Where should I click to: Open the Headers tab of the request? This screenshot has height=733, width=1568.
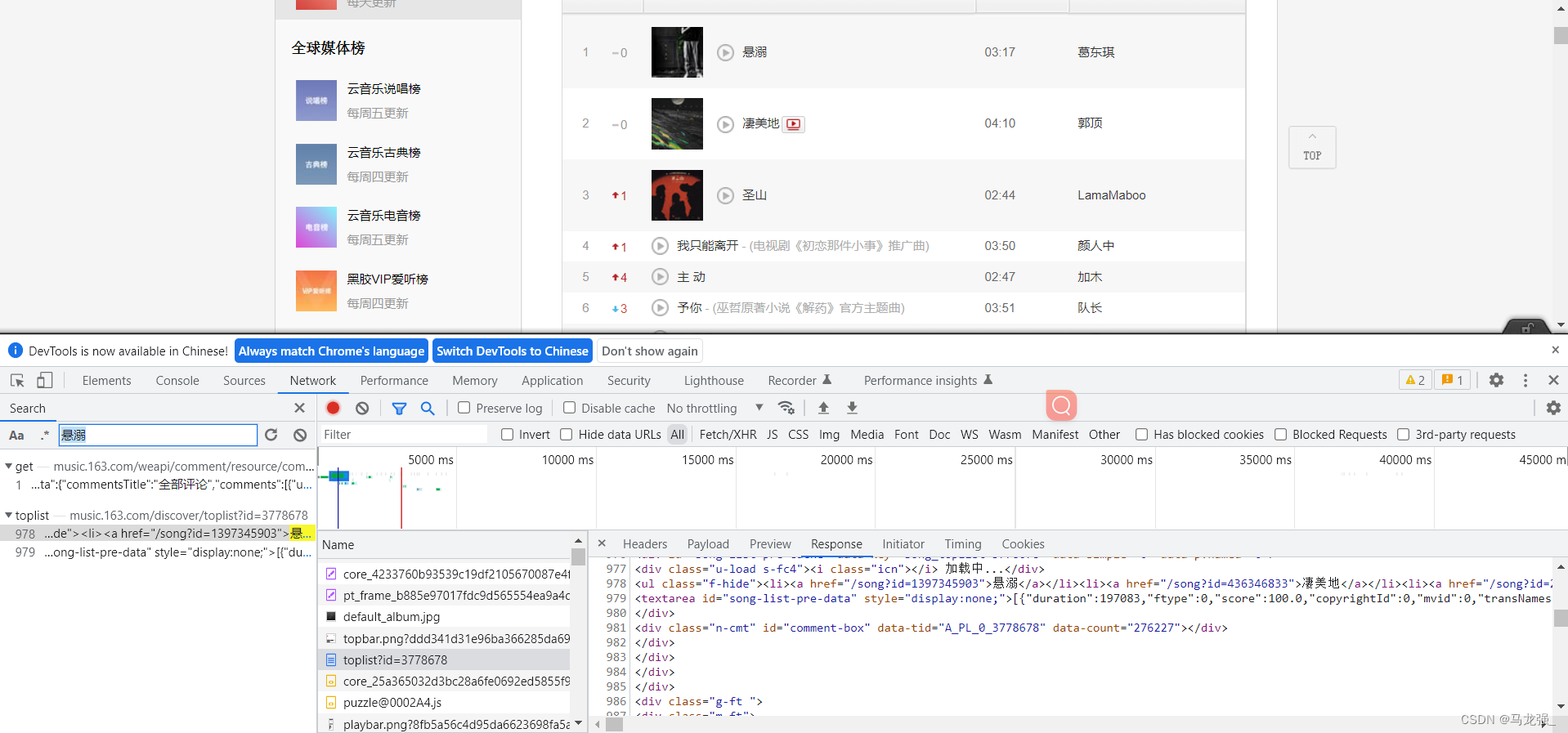click(x=645, y=544)
